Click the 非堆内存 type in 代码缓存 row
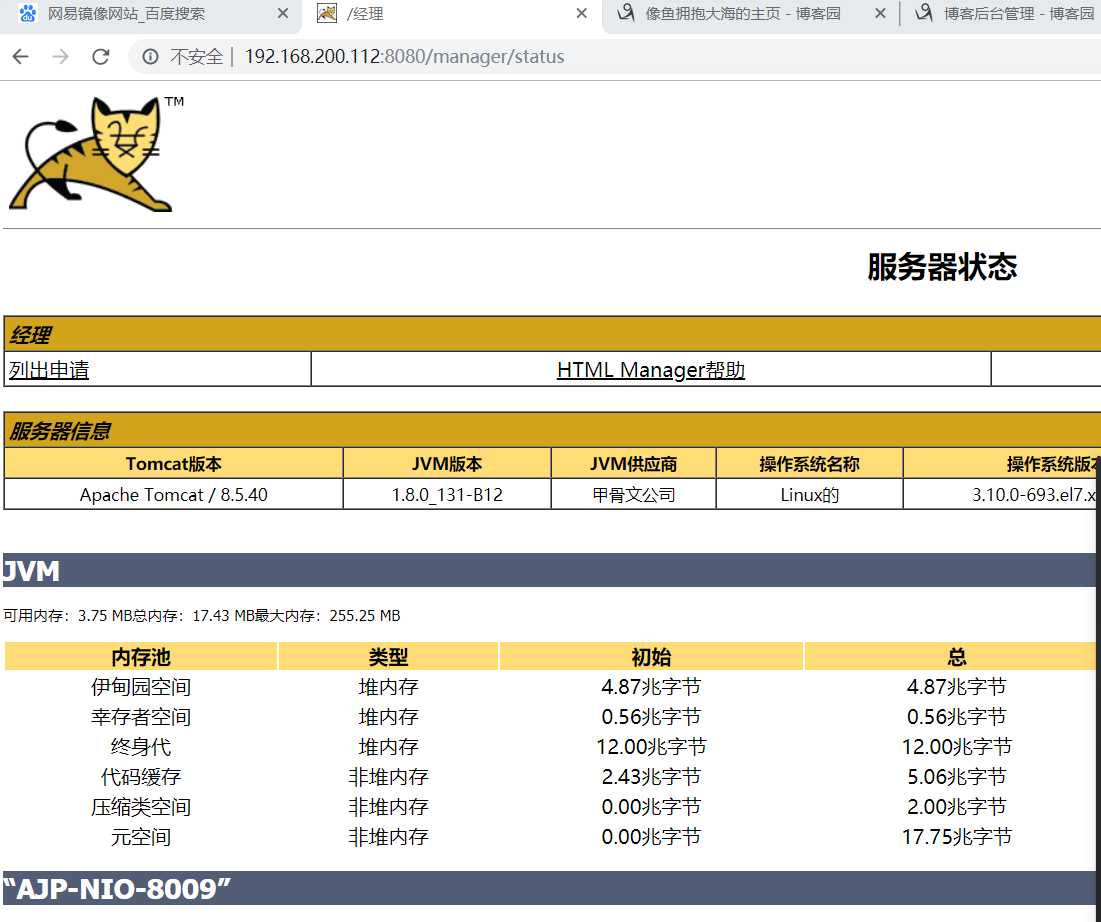The width and height of the screenshot is (1101, 922). (x=388, y=777)
